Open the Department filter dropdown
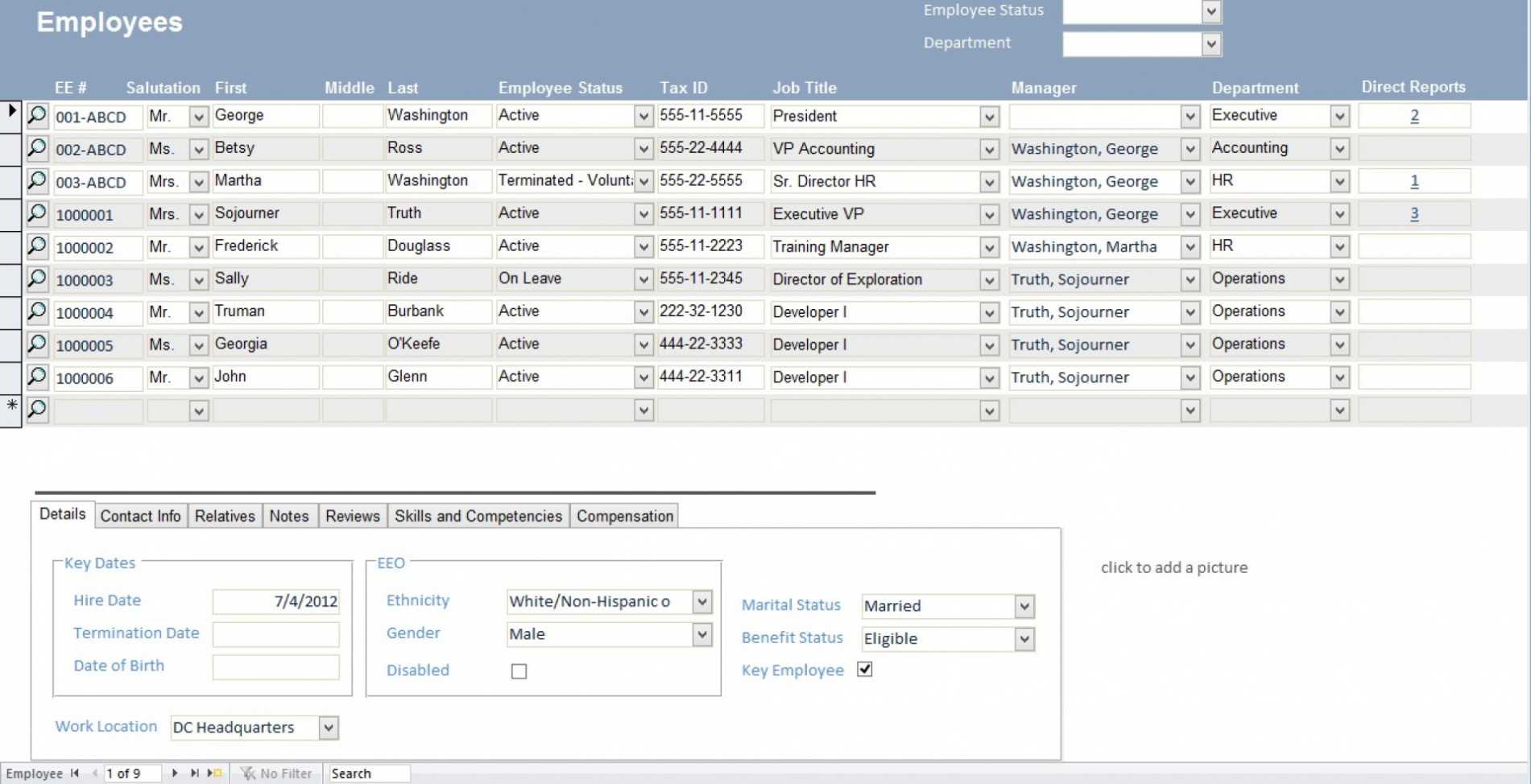 coord(1211,43)
